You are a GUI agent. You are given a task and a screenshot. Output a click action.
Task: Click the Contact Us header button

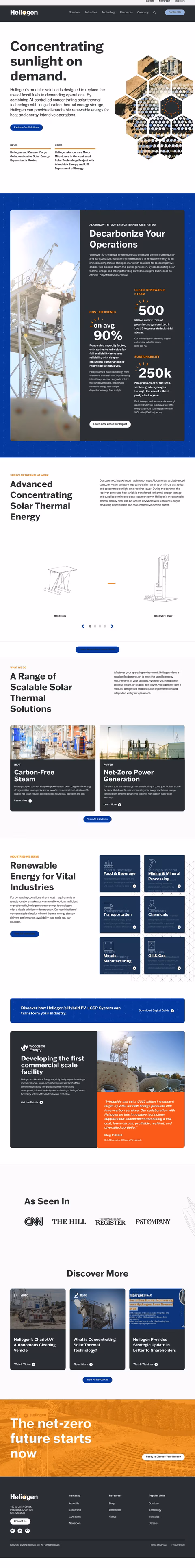(175, 12)
